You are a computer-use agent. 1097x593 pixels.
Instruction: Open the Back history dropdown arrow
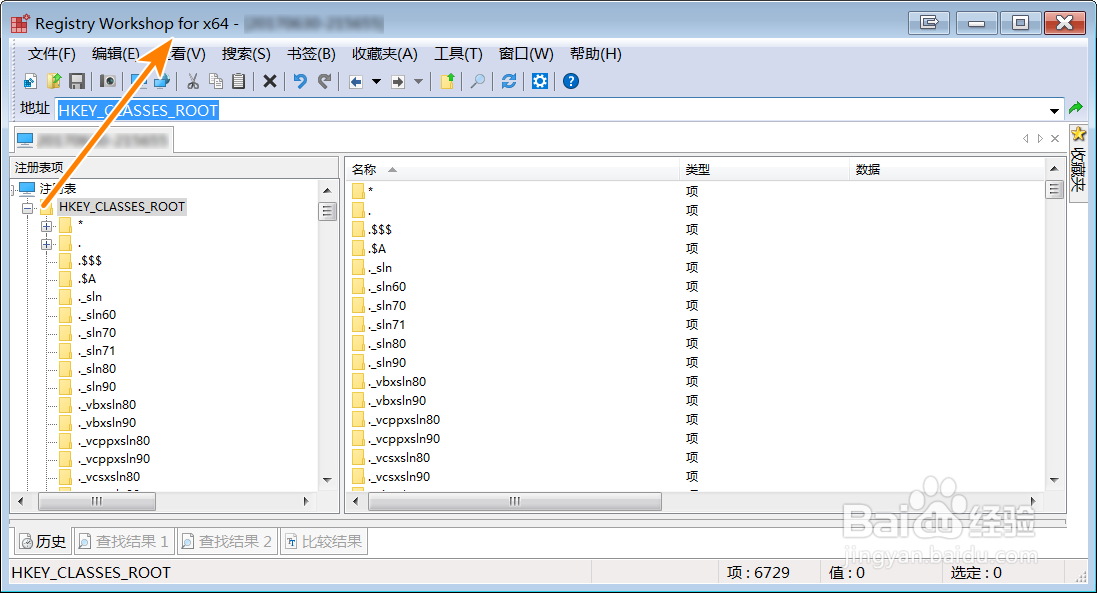376,82
